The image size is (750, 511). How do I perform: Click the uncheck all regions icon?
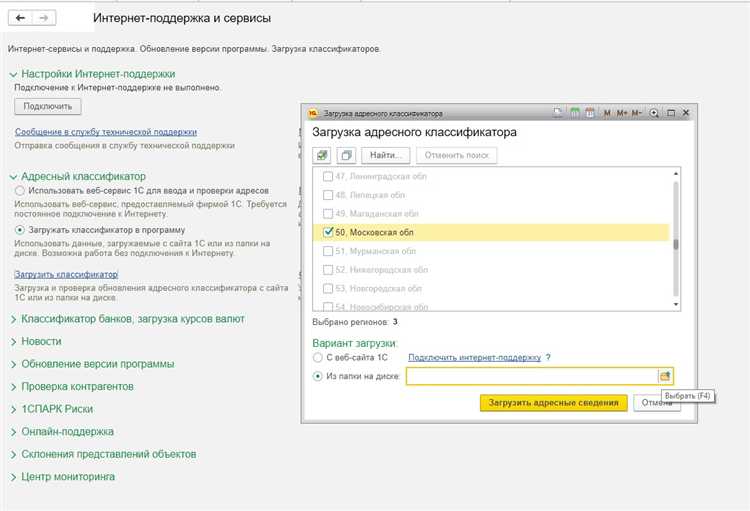pyautogui.click(x=346, y=155)
